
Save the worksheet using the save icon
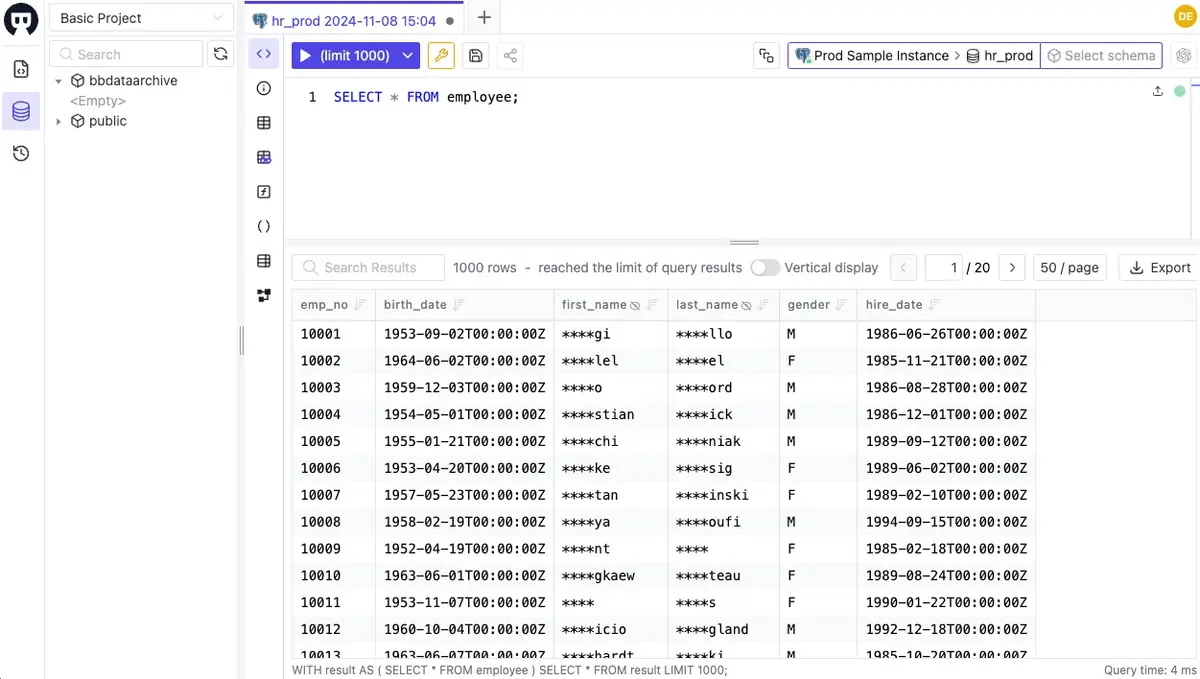pos(475,55)
